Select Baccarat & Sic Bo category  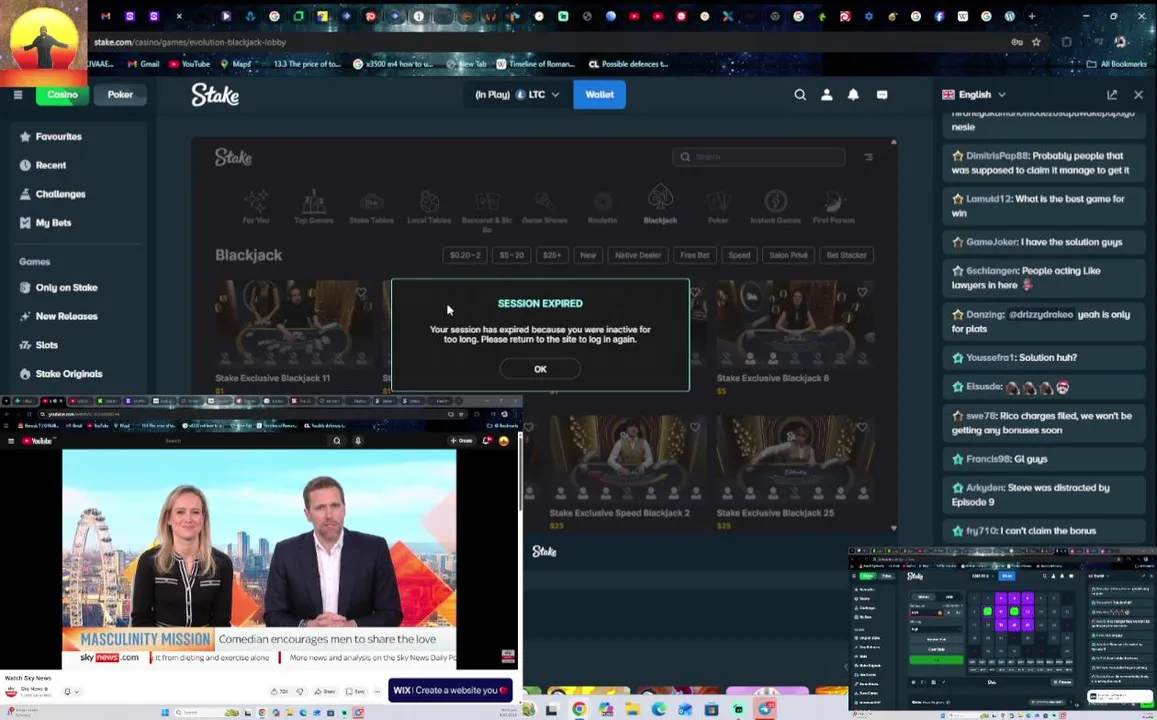487,210
